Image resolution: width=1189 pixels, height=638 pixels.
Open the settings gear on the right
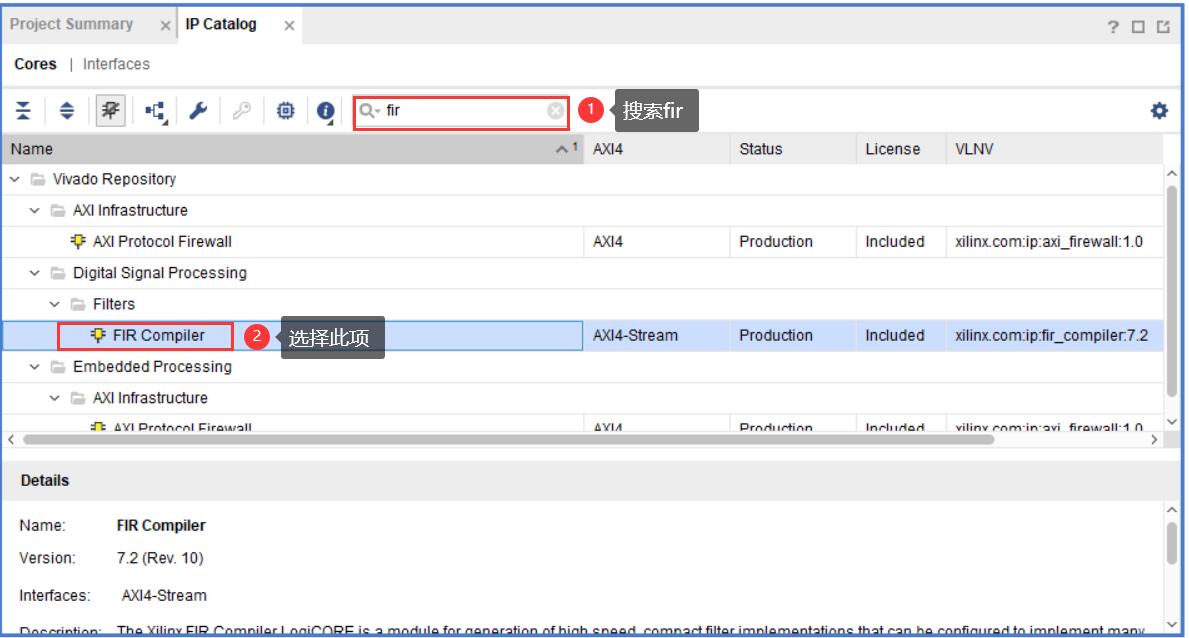click(1158, 110)
